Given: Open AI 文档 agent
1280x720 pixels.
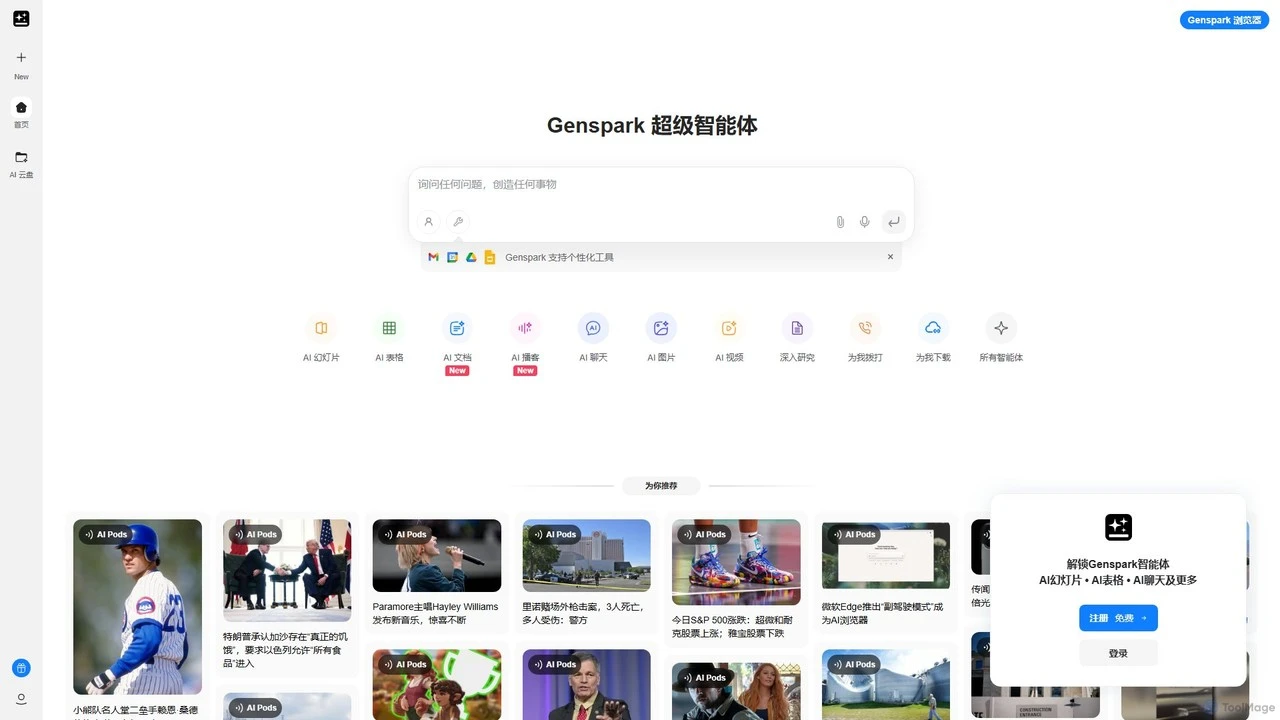Looking at the screenshot, I should 457,337.
